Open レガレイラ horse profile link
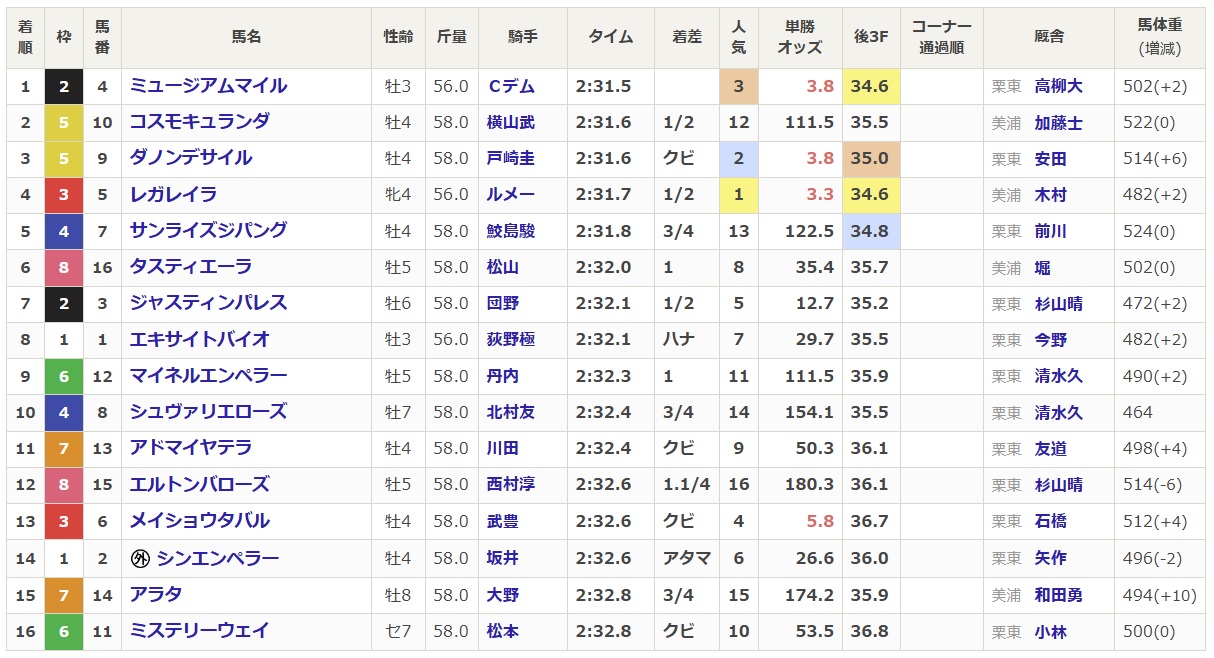 click(173, 195)
